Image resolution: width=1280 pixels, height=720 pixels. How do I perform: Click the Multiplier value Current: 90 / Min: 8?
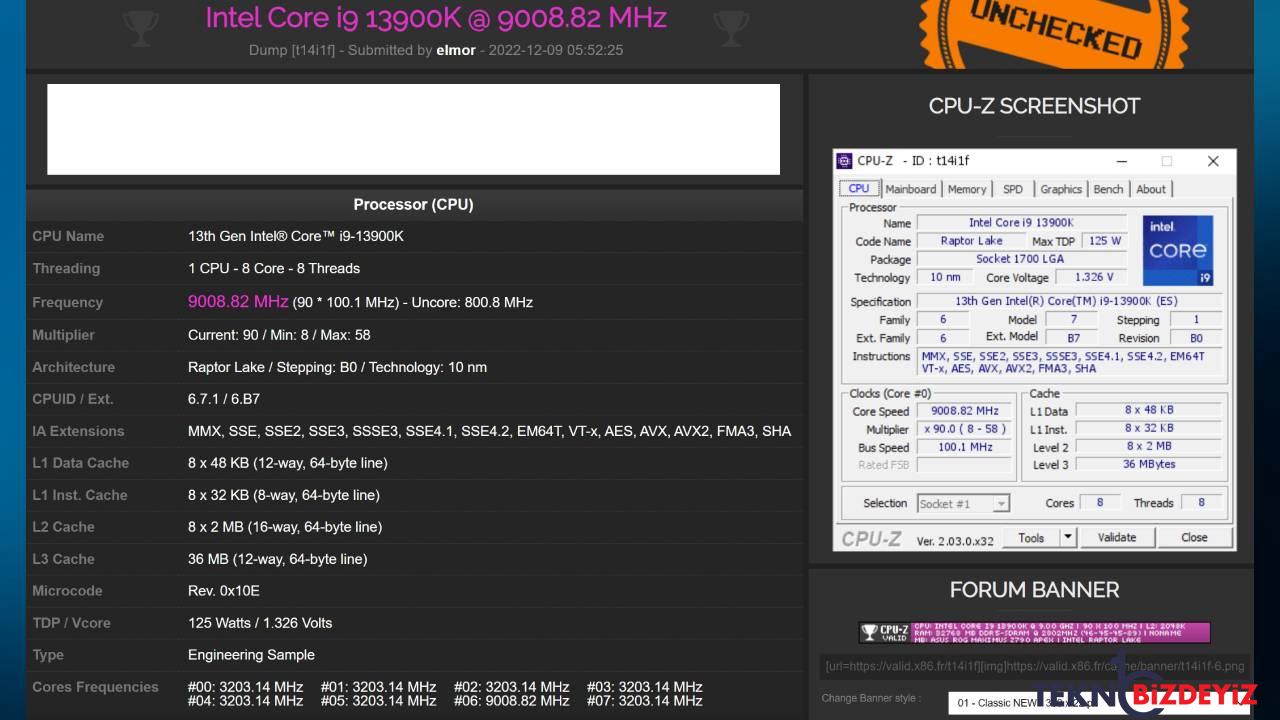(x=279, y=335)
